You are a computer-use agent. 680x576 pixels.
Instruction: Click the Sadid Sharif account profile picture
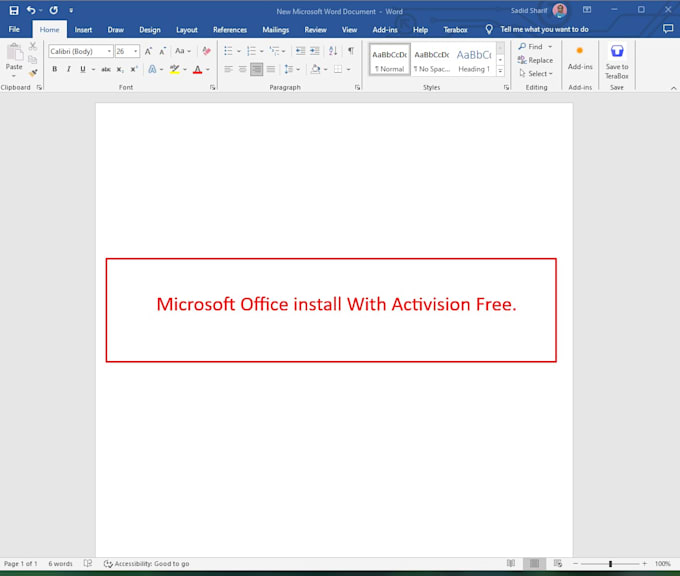(x=560, y=10)
